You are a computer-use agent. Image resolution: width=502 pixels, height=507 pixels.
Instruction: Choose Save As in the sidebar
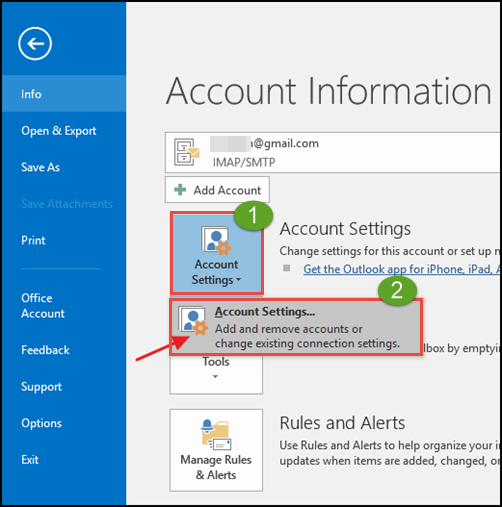[x=40, y=167]
